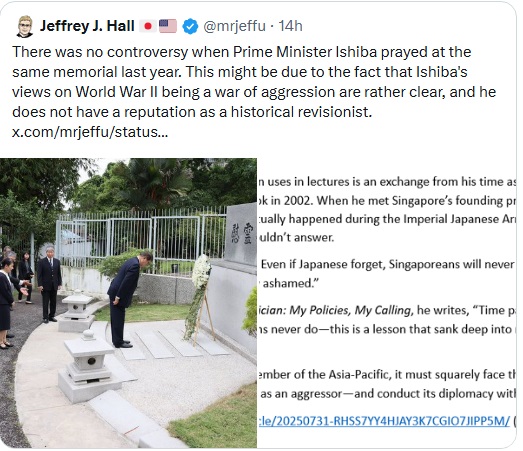Click the blue verified checkmark badge
Screen dimensions: 523x451
(190, 27)
